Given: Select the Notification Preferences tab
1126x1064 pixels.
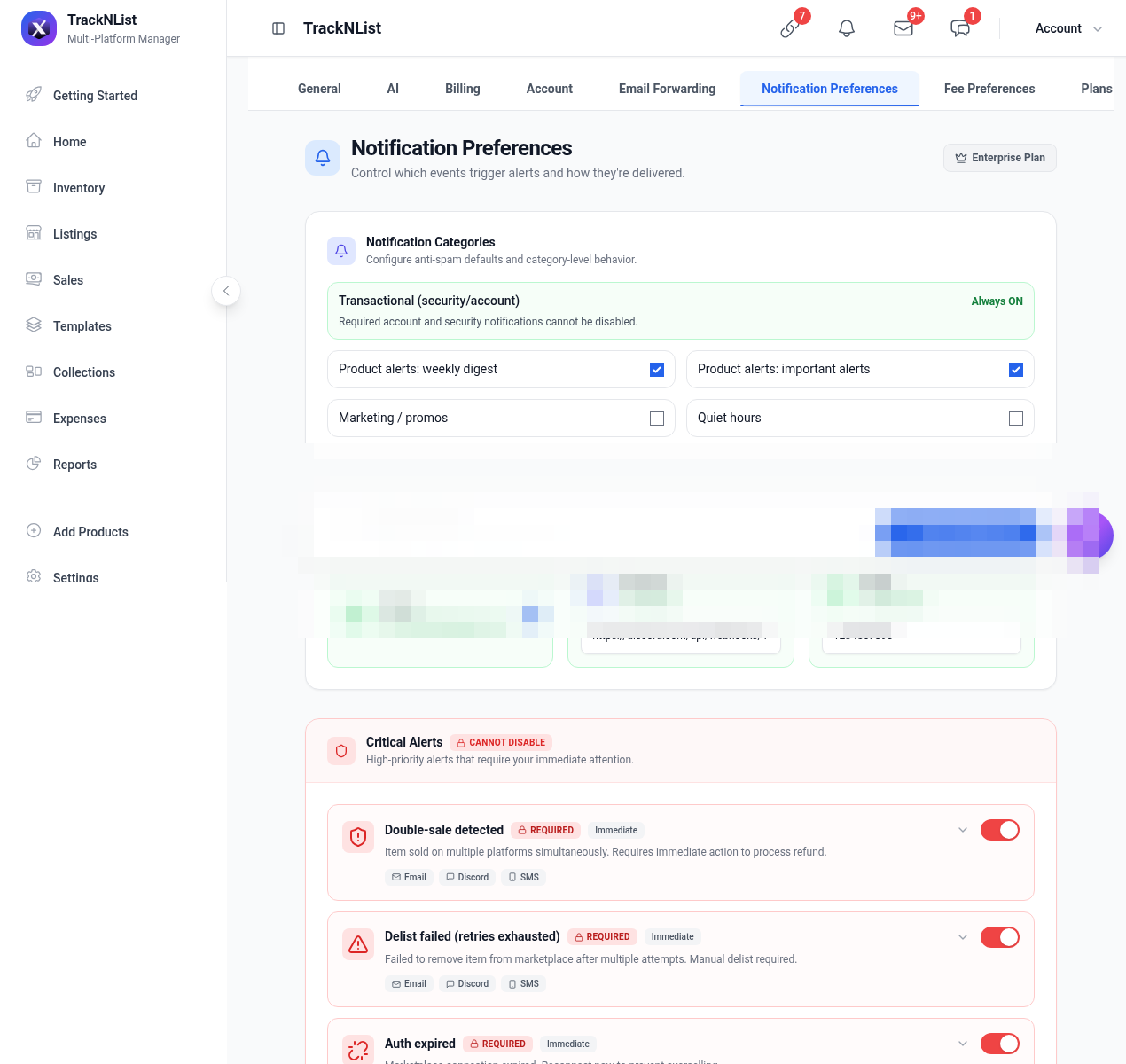Looking at the screenshot, I should tap(830, 89).
